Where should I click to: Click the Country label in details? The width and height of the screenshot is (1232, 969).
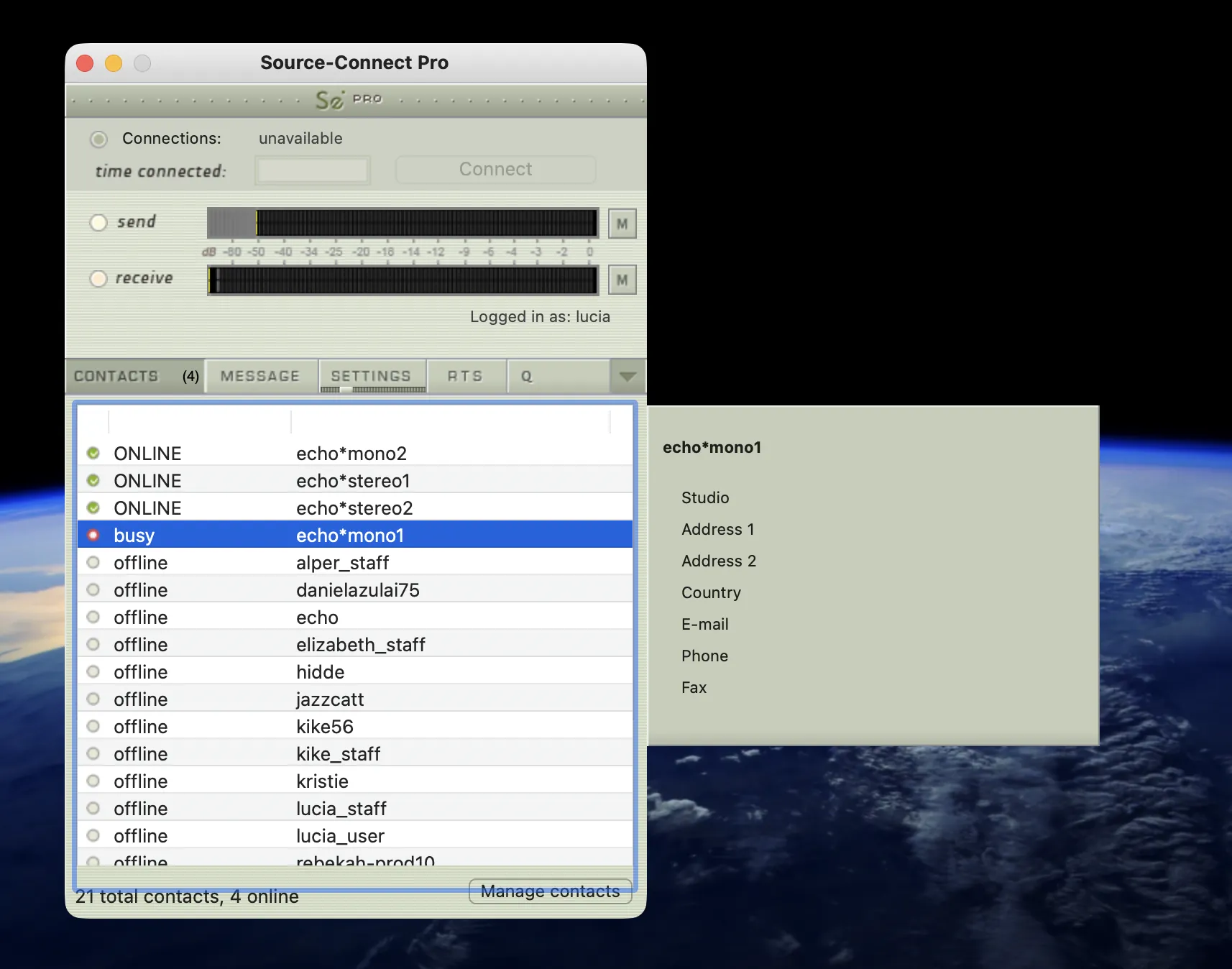711,592
